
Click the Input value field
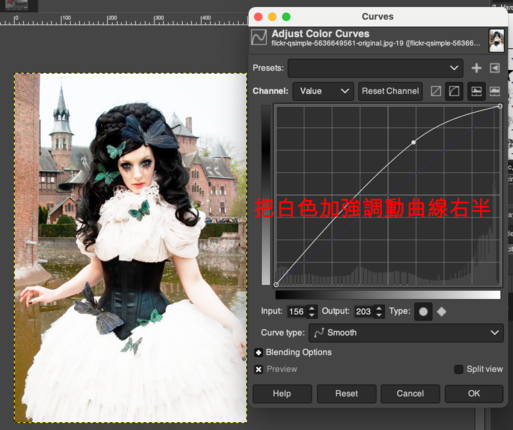[x=297, y=312]
